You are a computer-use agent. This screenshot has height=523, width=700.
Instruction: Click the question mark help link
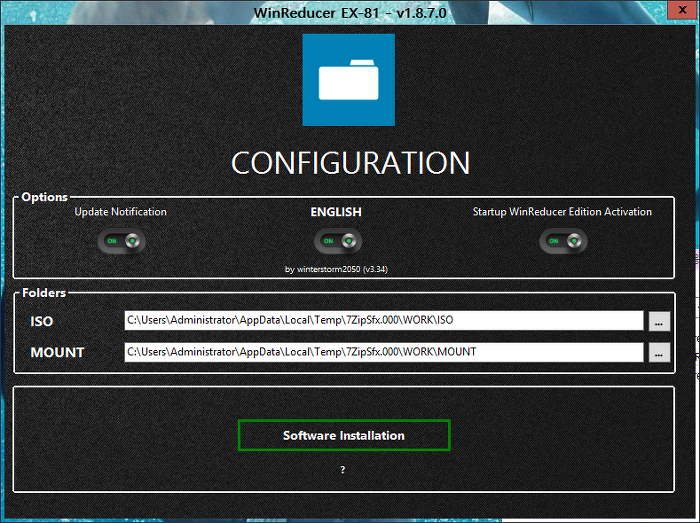coord(342,469)
